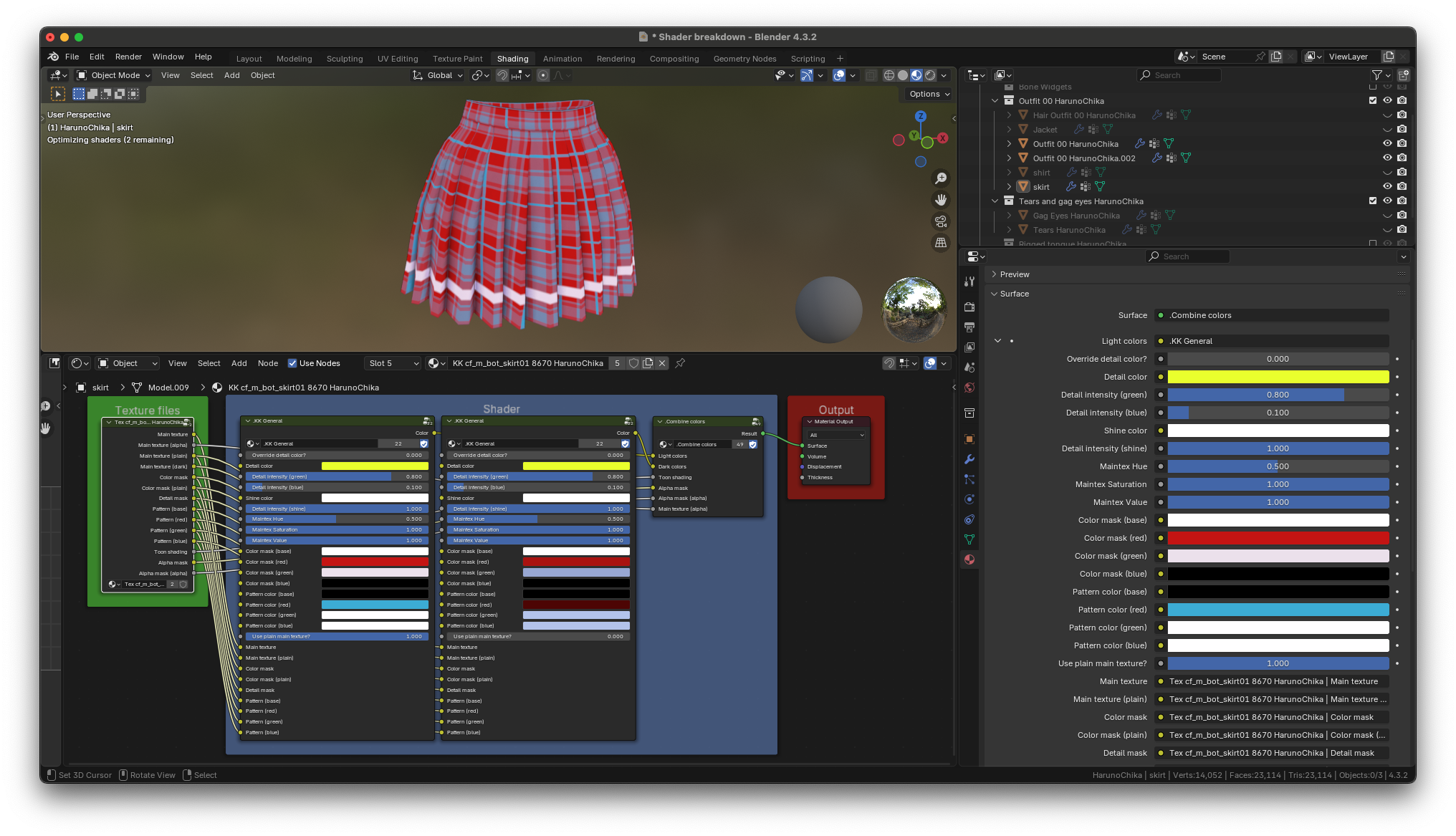Open Object Mode dropdown
Screen dimensions: 1456x836
(114, 75)
